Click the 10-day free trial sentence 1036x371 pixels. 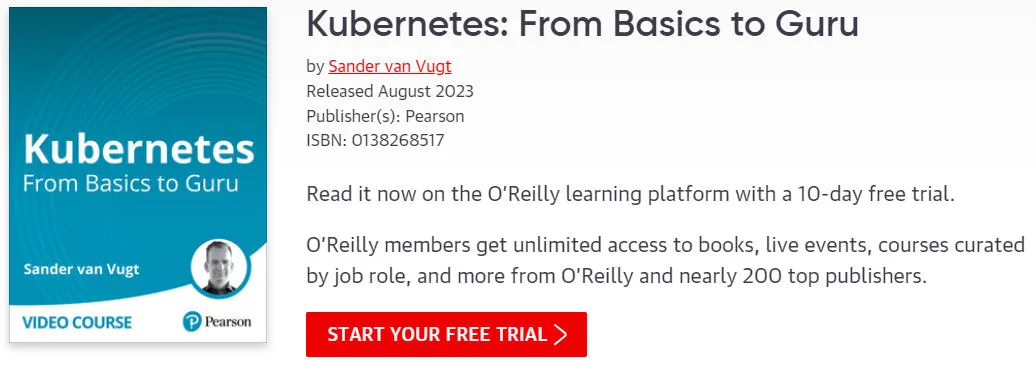(631, 194)
